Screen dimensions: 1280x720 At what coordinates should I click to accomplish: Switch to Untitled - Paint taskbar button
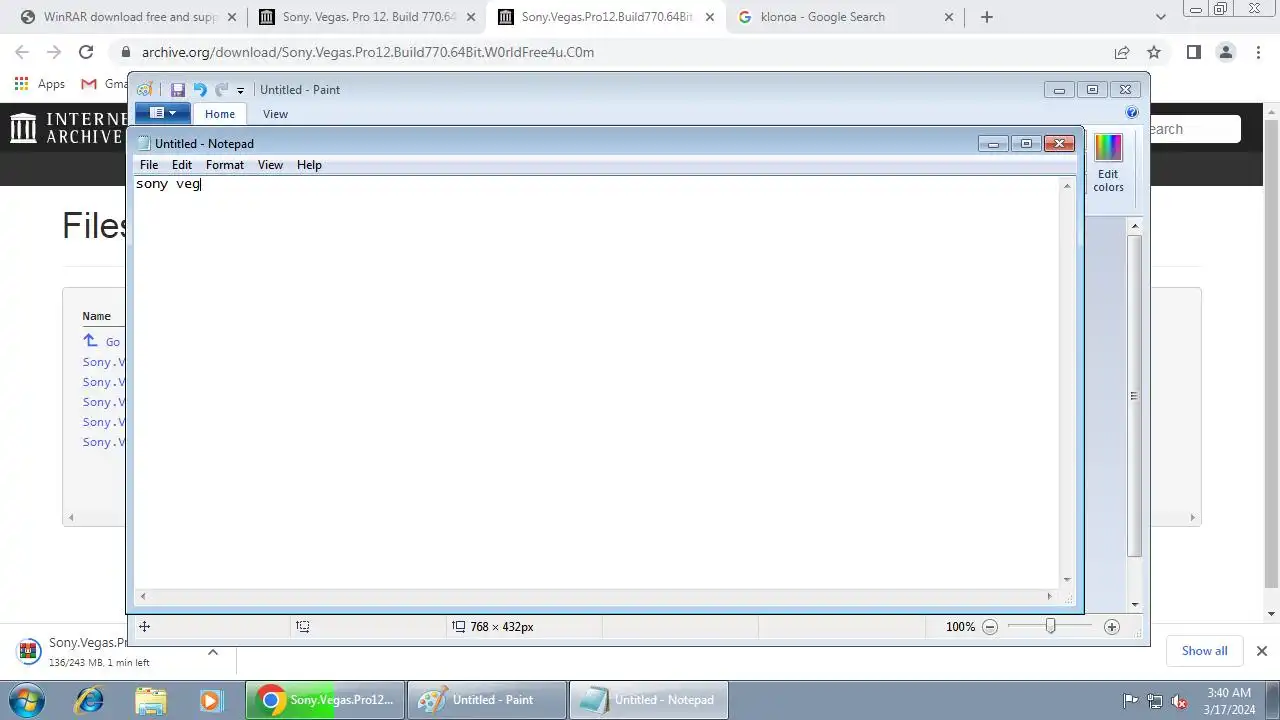pyautogui.click(x=487, y=700)
